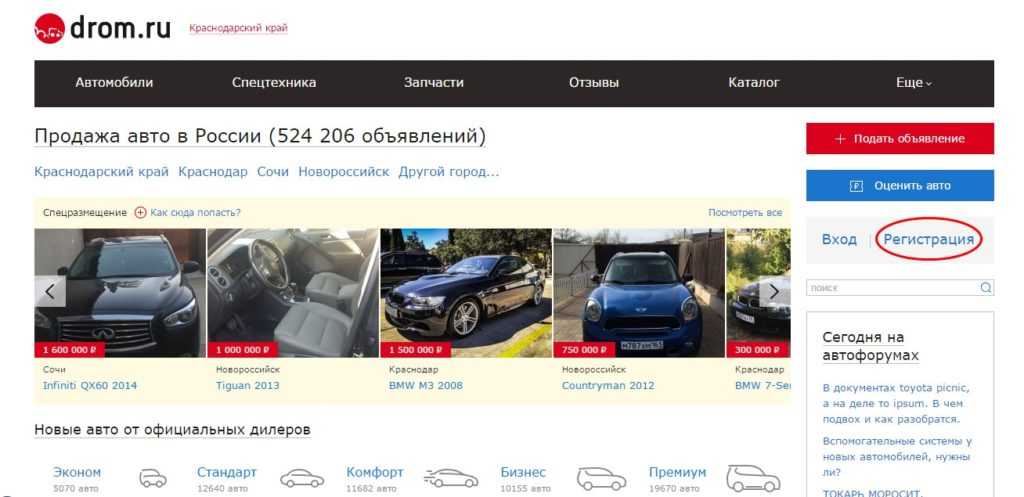This screenshot has width=1024, height=497.
Task: Open the 'Продажа авто в России' heading link
Action: click(260, 136)
